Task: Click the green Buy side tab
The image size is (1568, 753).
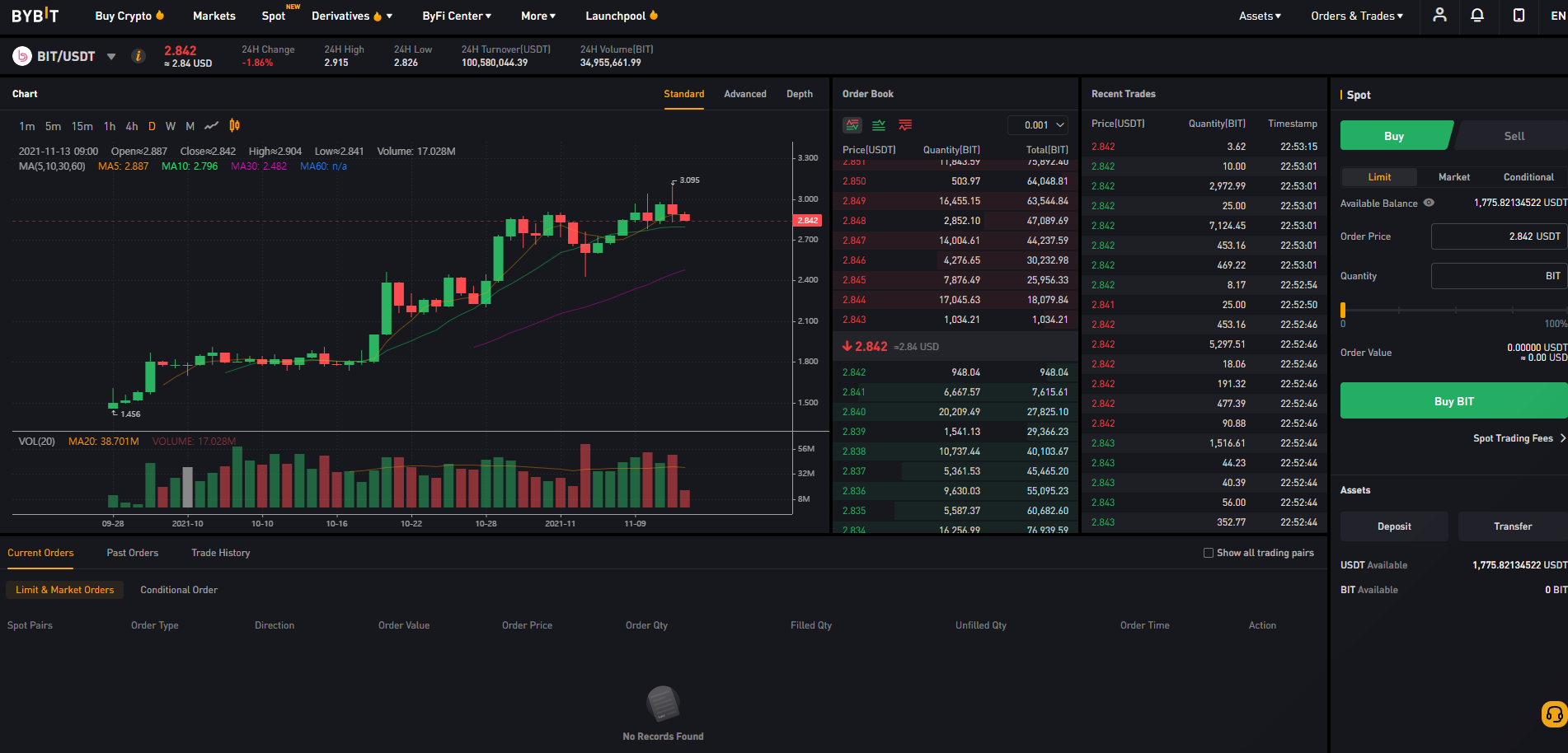Action: pyautogui.click(x=1395, y=136)
